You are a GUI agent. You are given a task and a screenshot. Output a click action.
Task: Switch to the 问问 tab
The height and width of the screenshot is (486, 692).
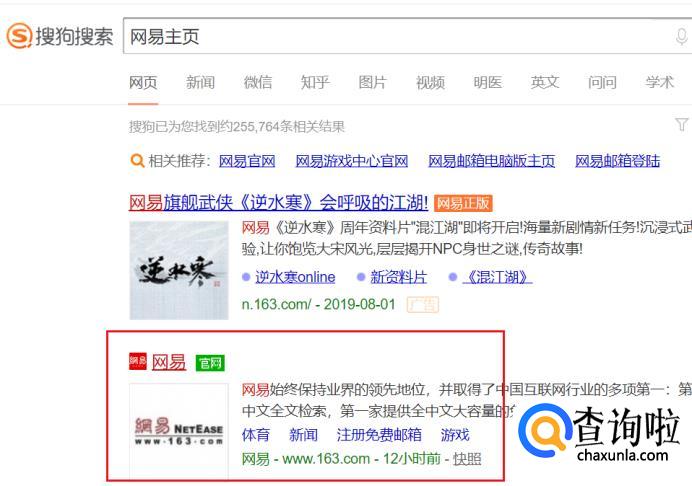(602, 83)
